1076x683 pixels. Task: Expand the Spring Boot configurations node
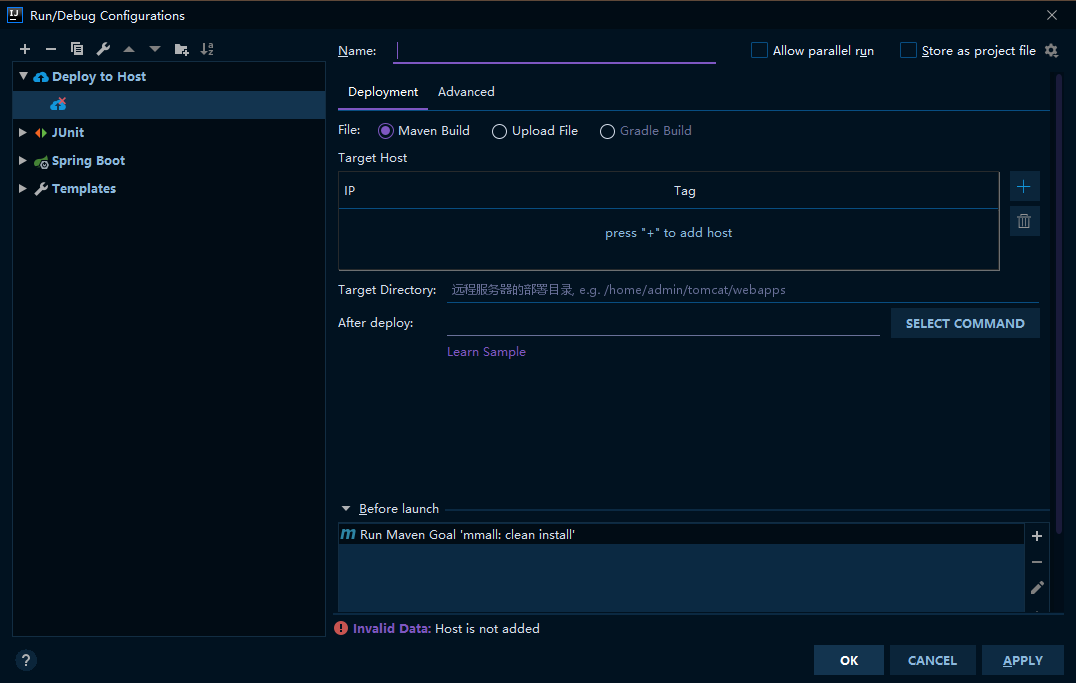point(23,160)
